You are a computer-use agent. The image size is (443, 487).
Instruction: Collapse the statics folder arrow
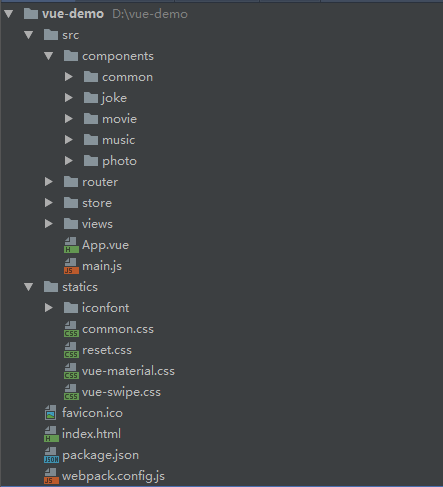(x=29, y=287)
